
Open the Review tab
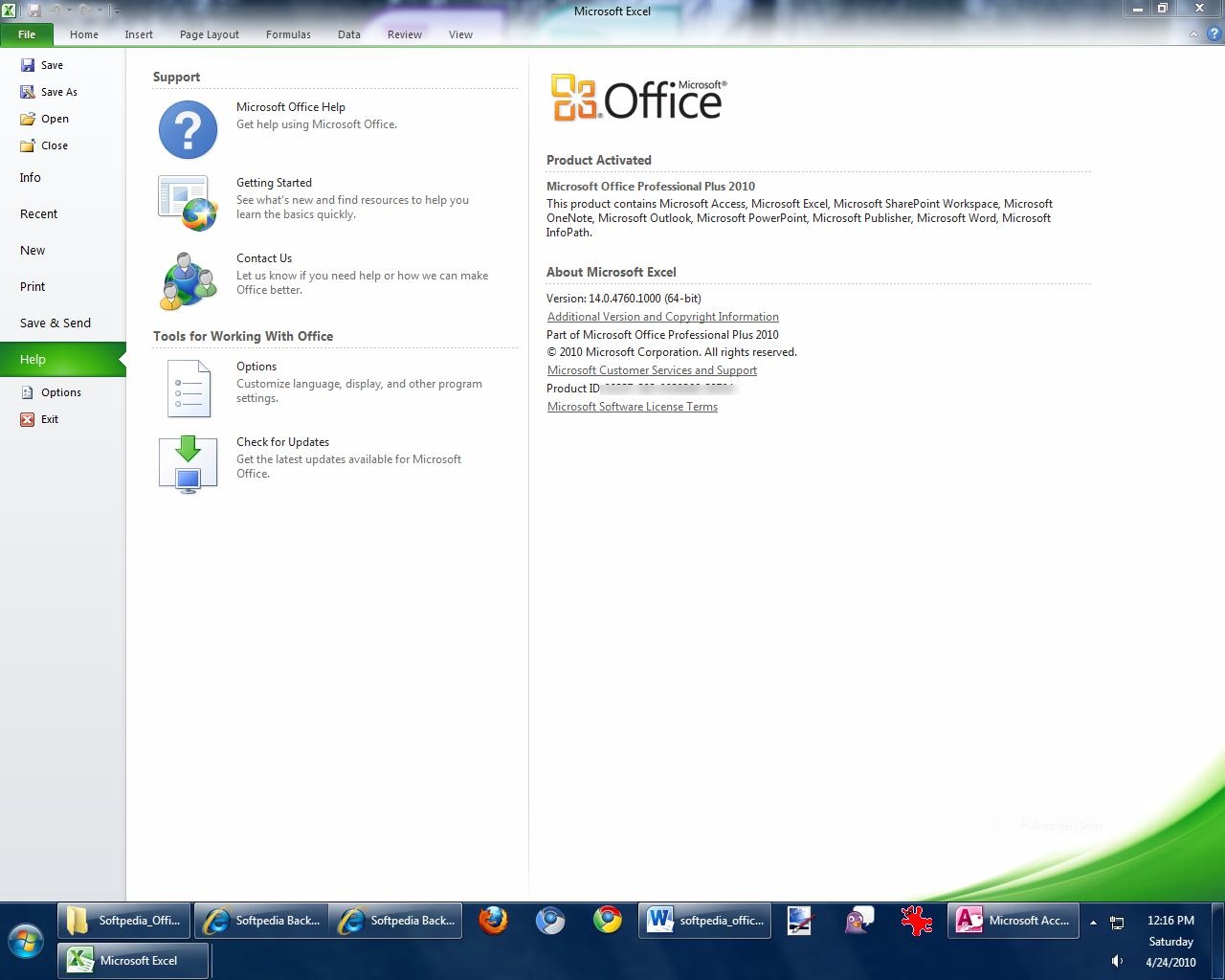[x=405, y=34]
